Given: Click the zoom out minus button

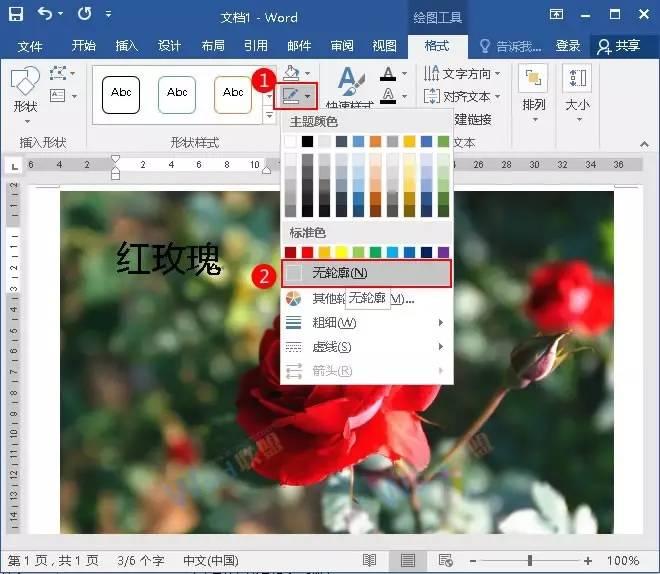Looking at the screenshot, I should 473,561.
